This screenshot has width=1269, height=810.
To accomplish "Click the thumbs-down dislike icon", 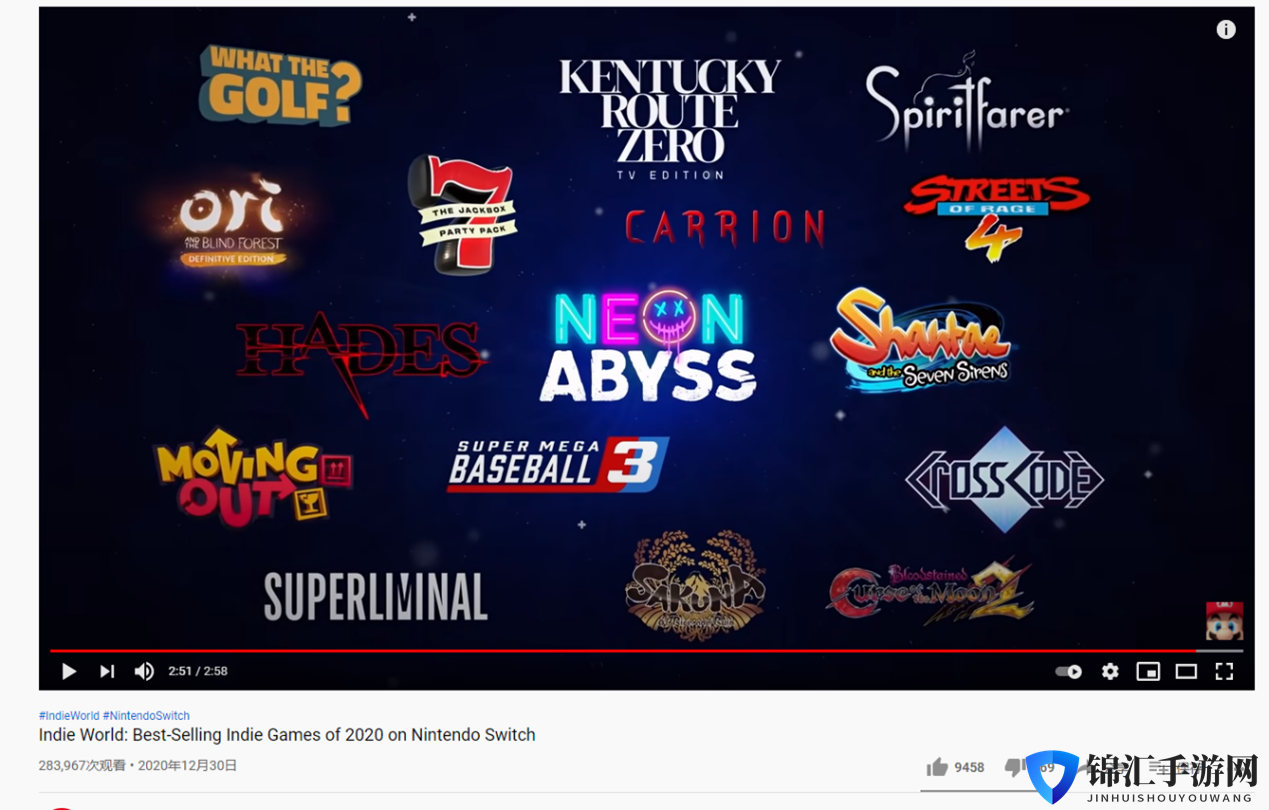I will (1014, 767).
